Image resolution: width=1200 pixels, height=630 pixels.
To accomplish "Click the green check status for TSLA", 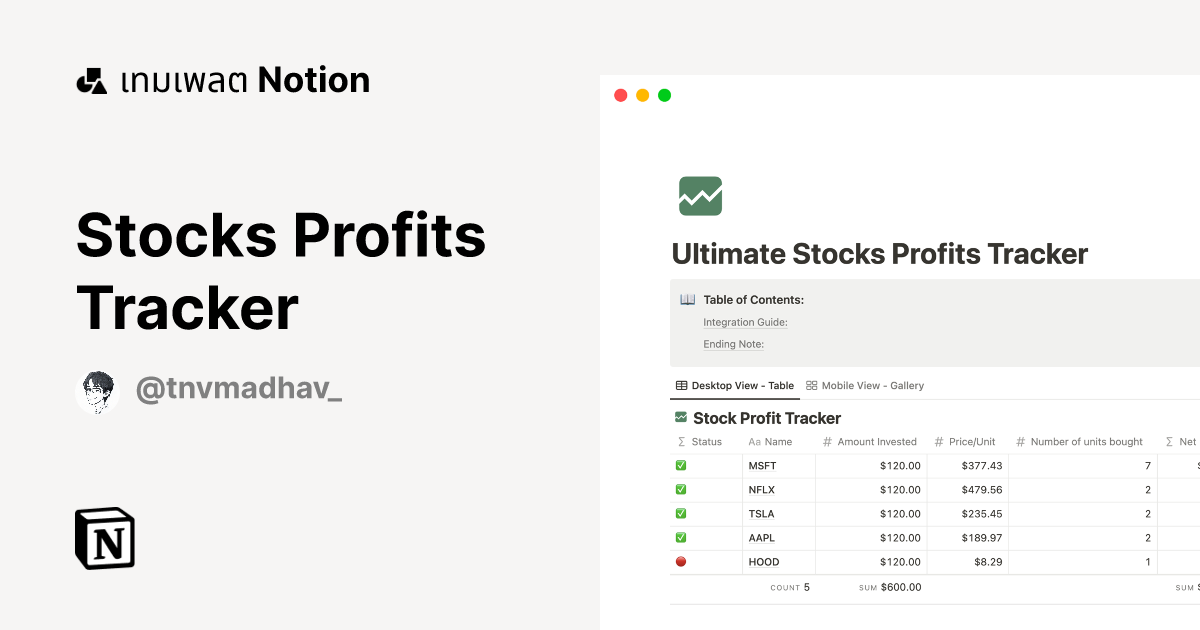I will click(x=681, y=514).
